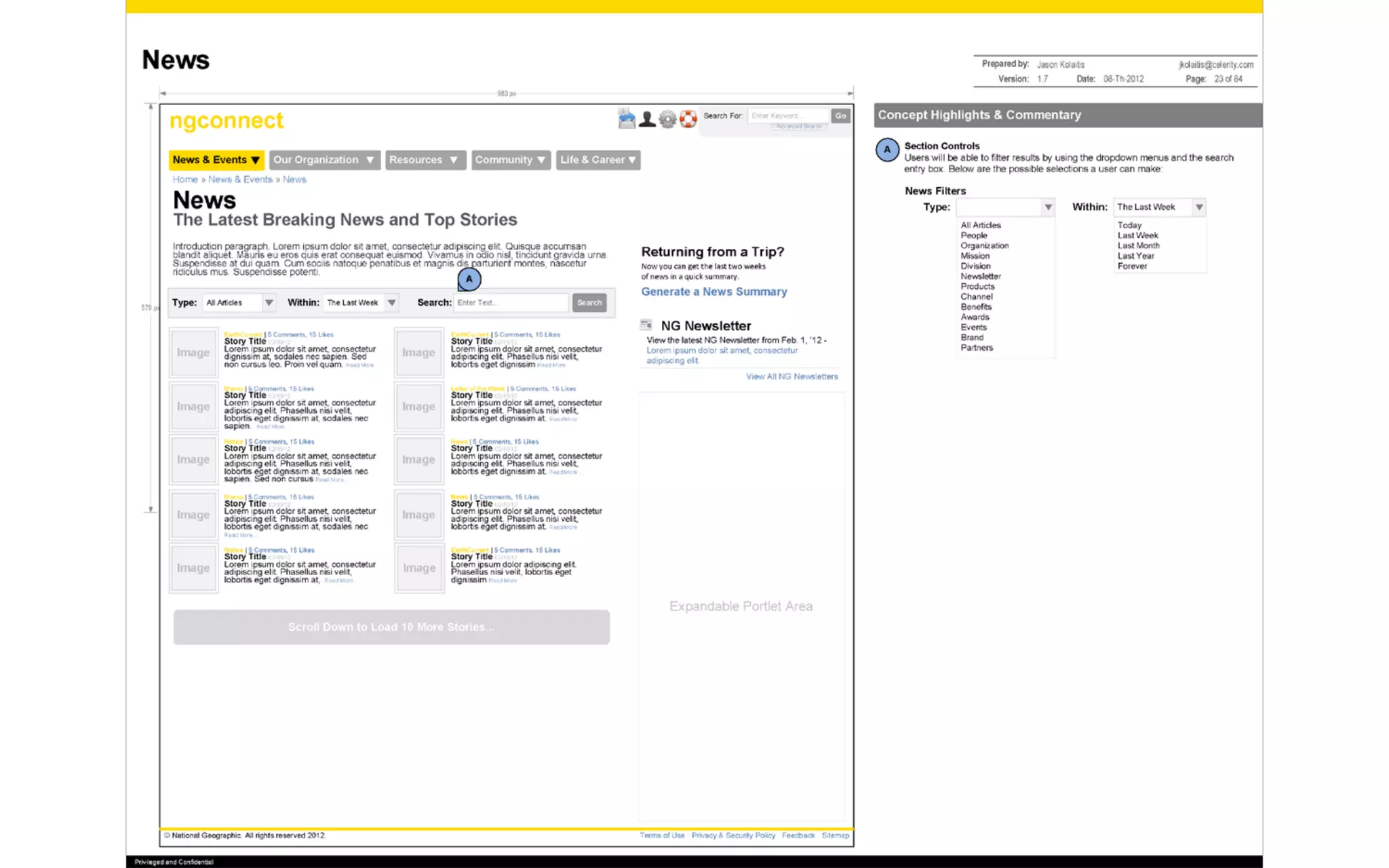Open the Life & Career menu
The height and width of the screenshot is (868, 1389).
598,160
